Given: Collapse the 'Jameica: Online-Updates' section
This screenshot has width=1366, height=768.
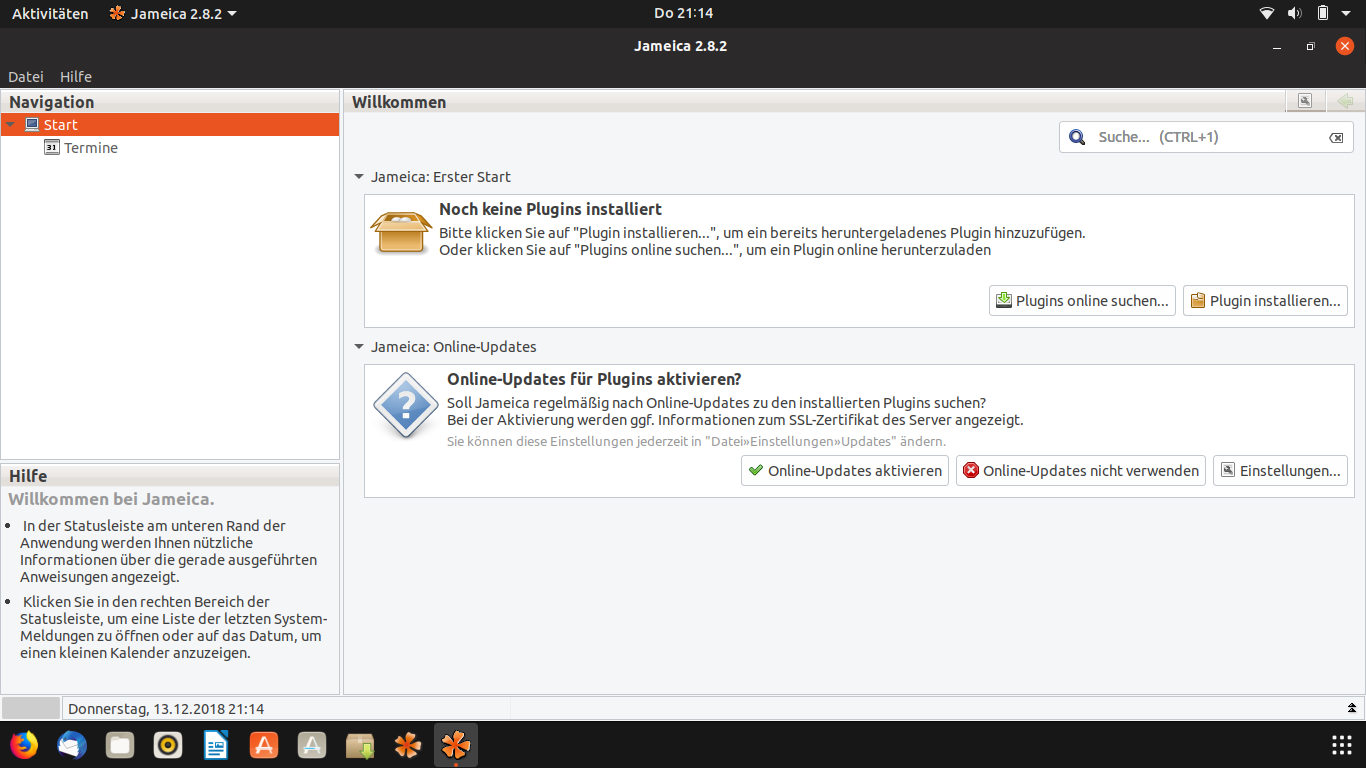Looking at the screenshot, I should tap(359, 347).
